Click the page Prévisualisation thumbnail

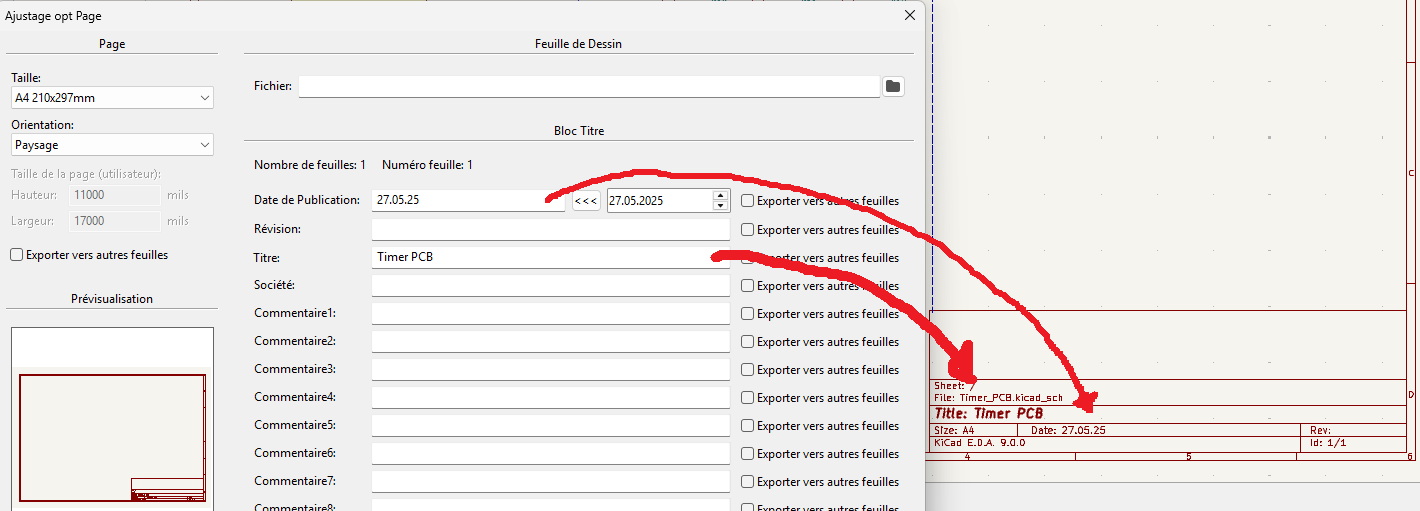112,418
